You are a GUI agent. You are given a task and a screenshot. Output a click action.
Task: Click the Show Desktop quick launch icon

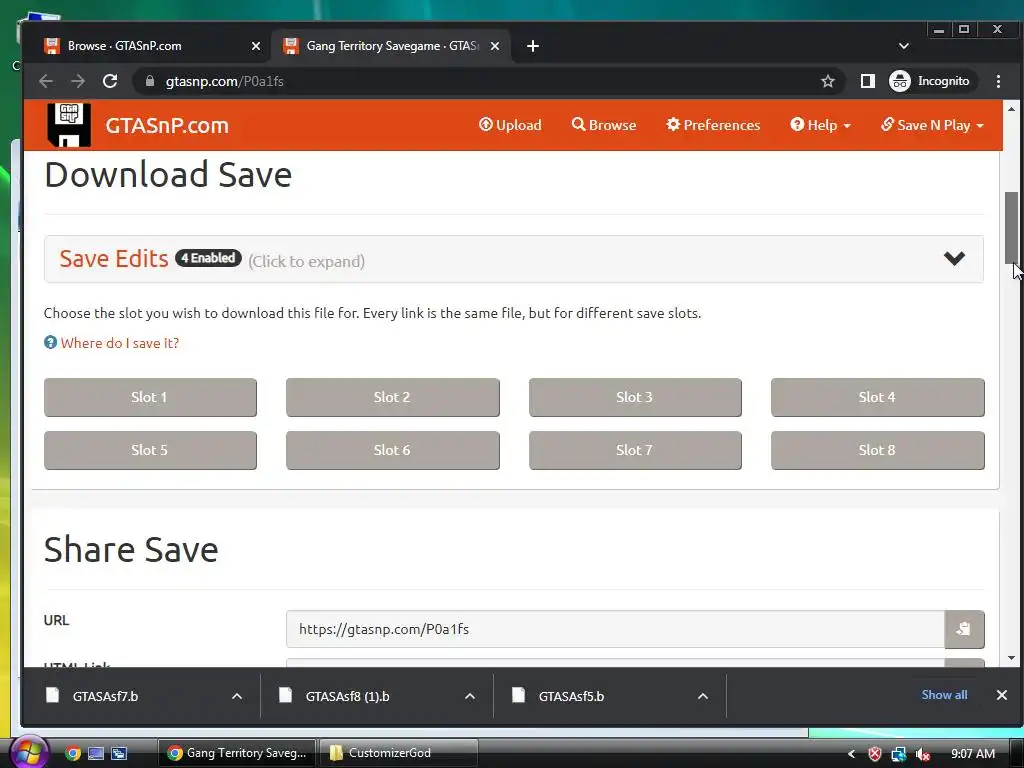pyautogui.click(x=96, y=753)
